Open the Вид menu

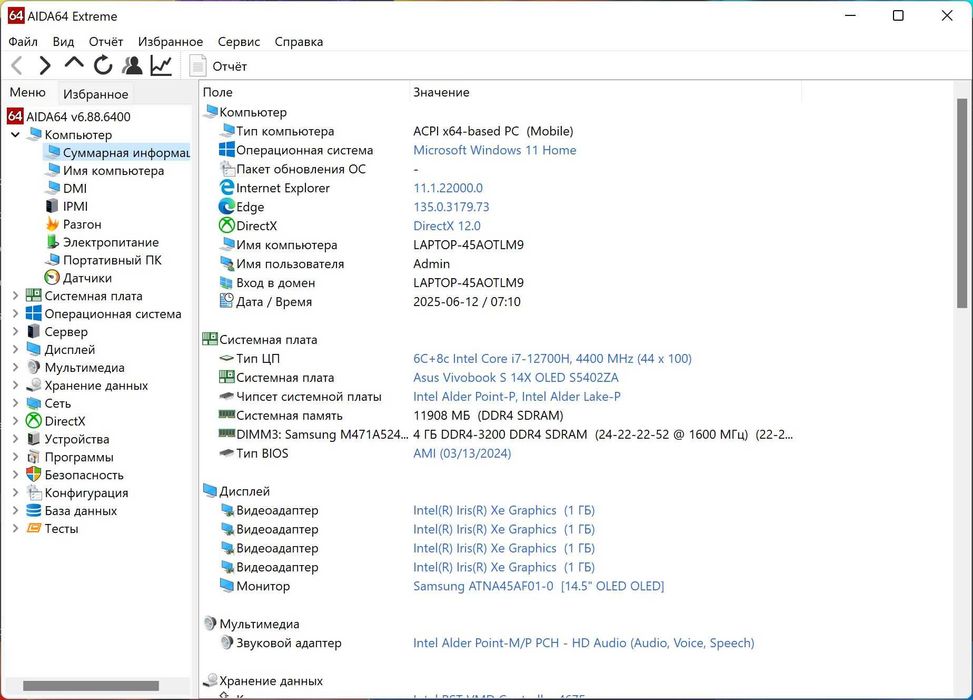tap(63, 42)
